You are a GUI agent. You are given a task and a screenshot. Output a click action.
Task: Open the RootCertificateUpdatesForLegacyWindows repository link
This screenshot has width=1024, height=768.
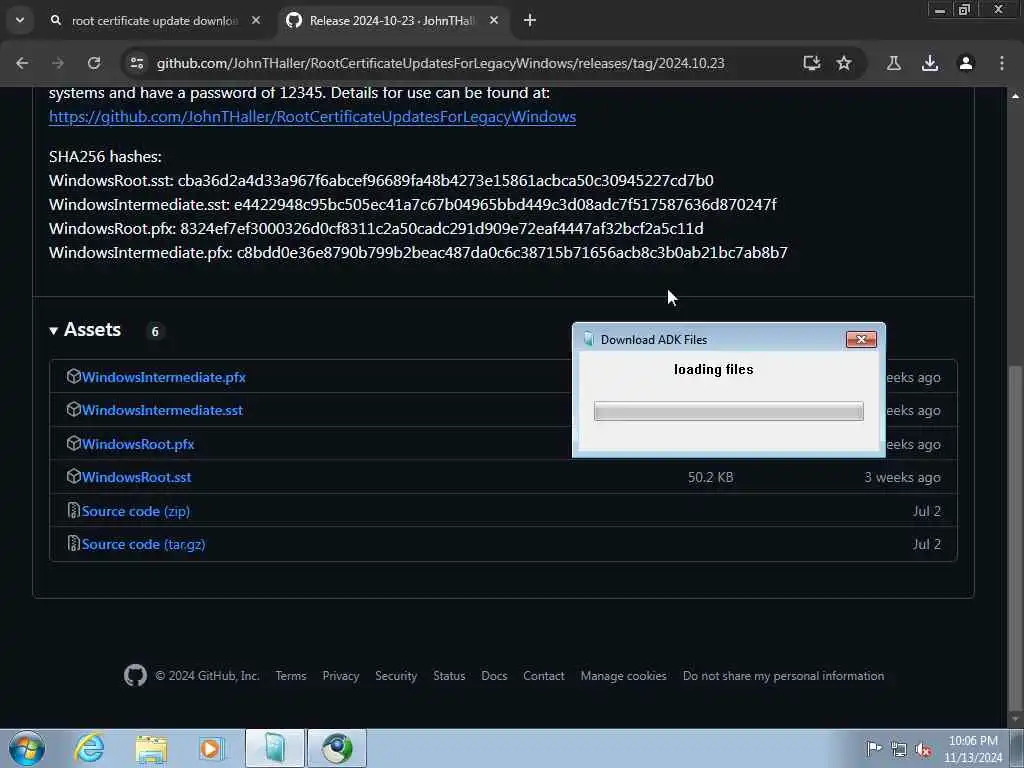coord(312,117)
